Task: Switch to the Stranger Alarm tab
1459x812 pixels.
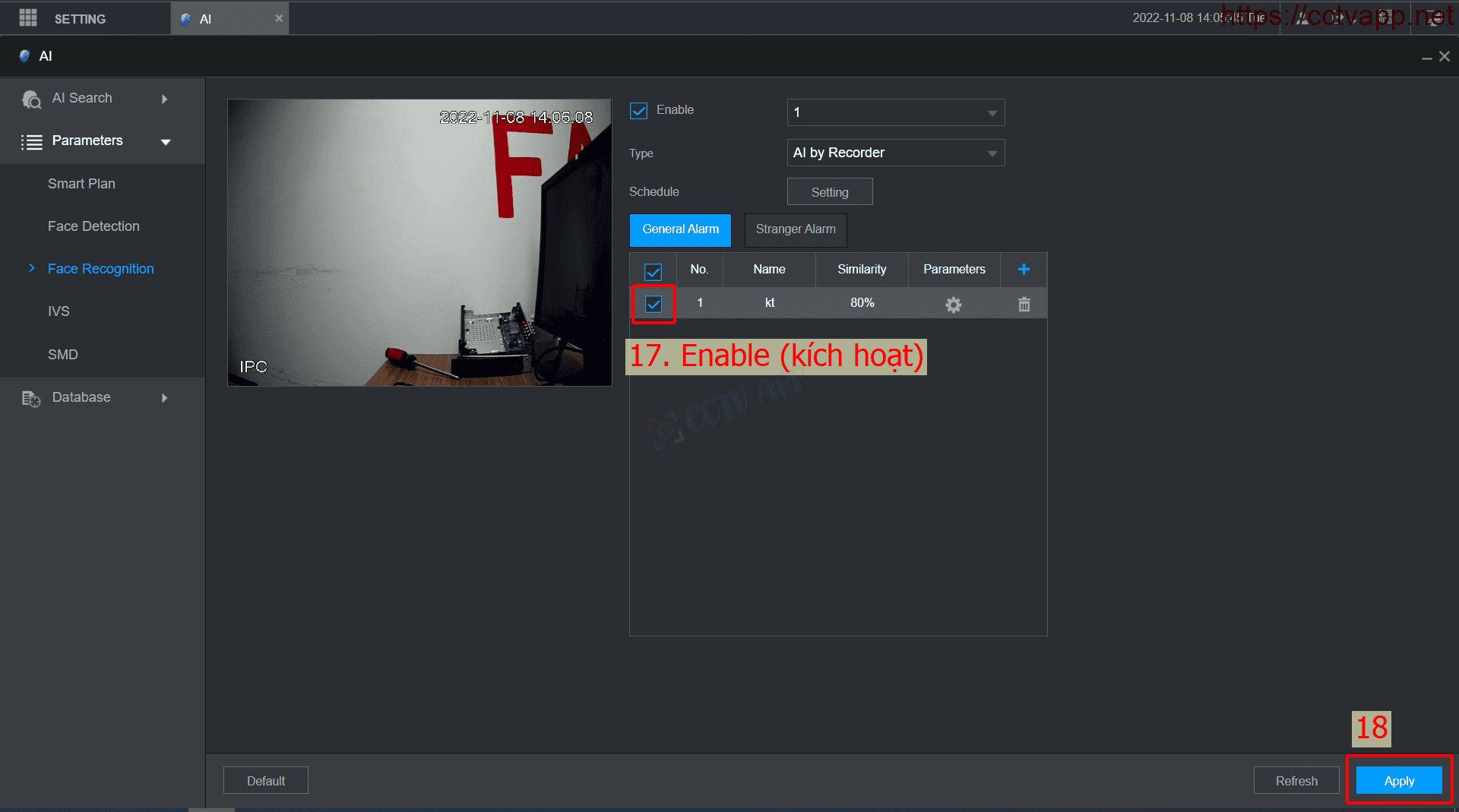Action: click(795, 229)
